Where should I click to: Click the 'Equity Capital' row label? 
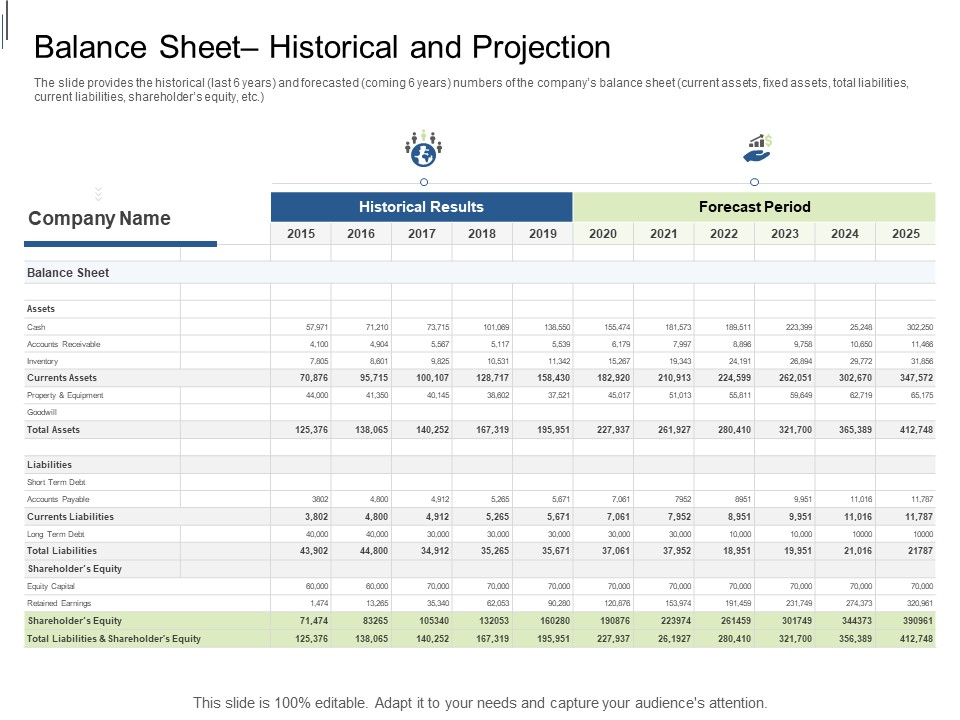click(x=51, y=587)
